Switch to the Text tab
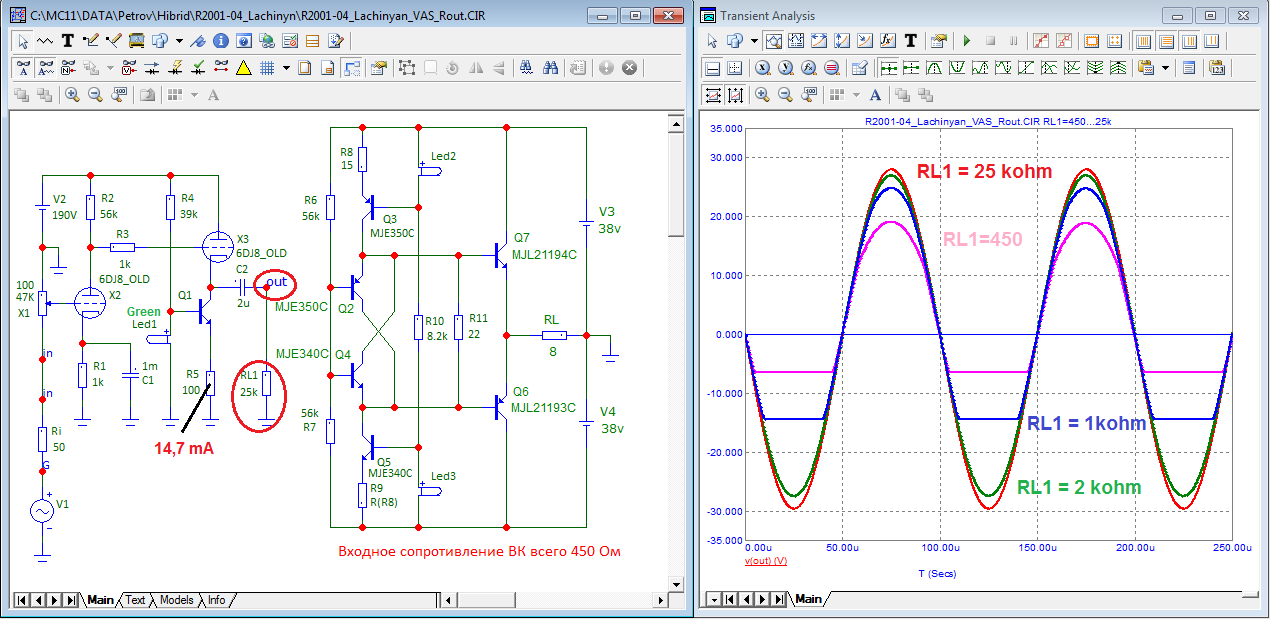 coord(135,600)
